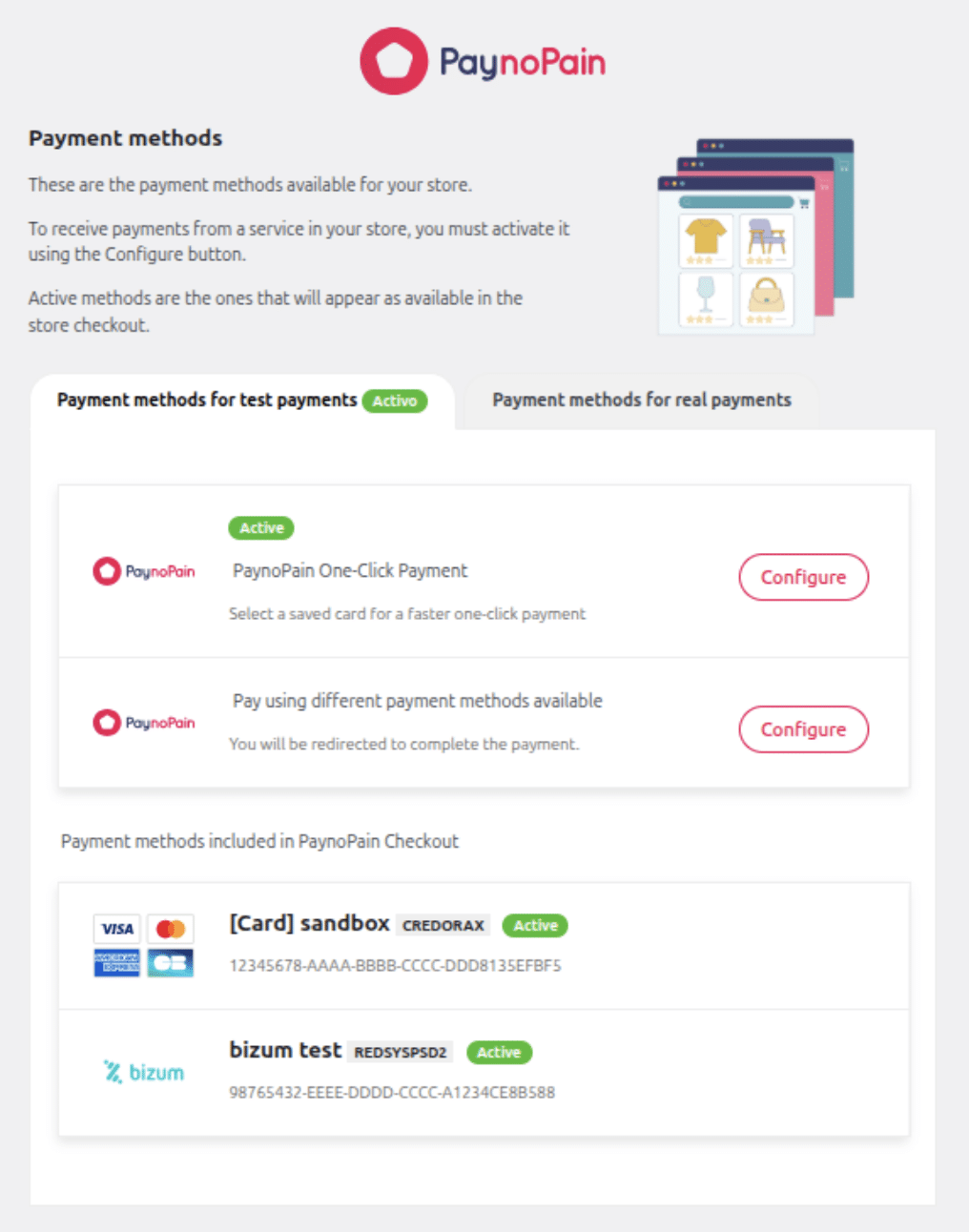
Task: Click the Visa card icon
Action: click(117, 929)
